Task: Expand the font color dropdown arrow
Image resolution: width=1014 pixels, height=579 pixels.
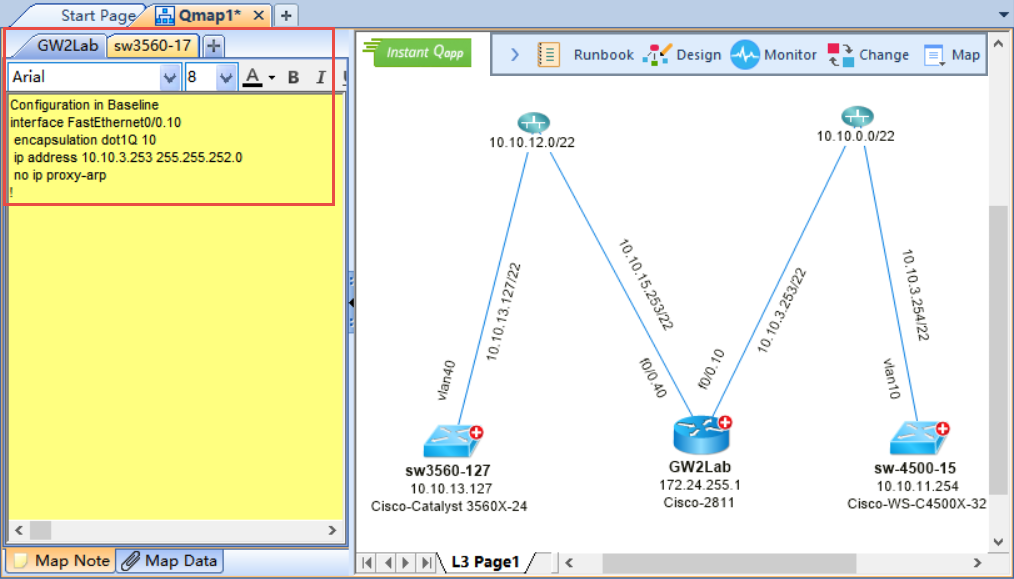Action: [272, 78]
